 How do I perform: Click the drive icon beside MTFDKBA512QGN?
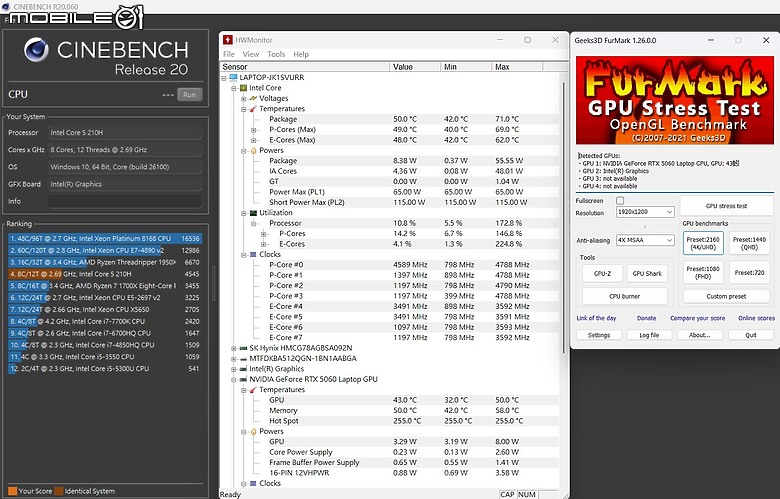243,359
